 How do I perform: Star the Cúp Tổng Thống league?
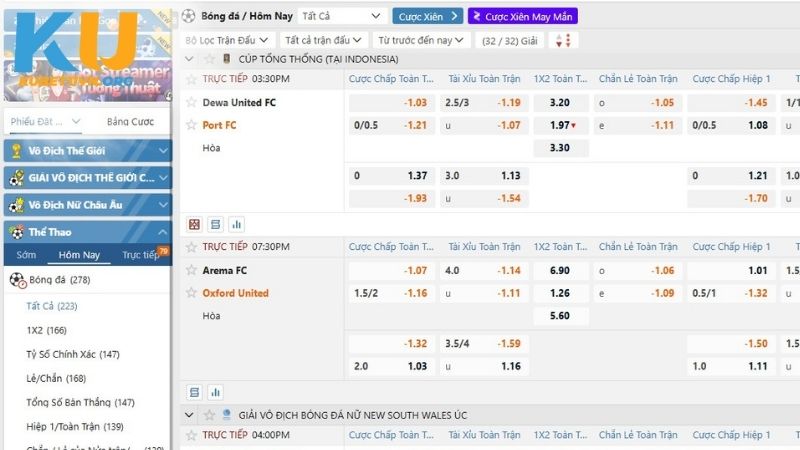coord(209,59)
